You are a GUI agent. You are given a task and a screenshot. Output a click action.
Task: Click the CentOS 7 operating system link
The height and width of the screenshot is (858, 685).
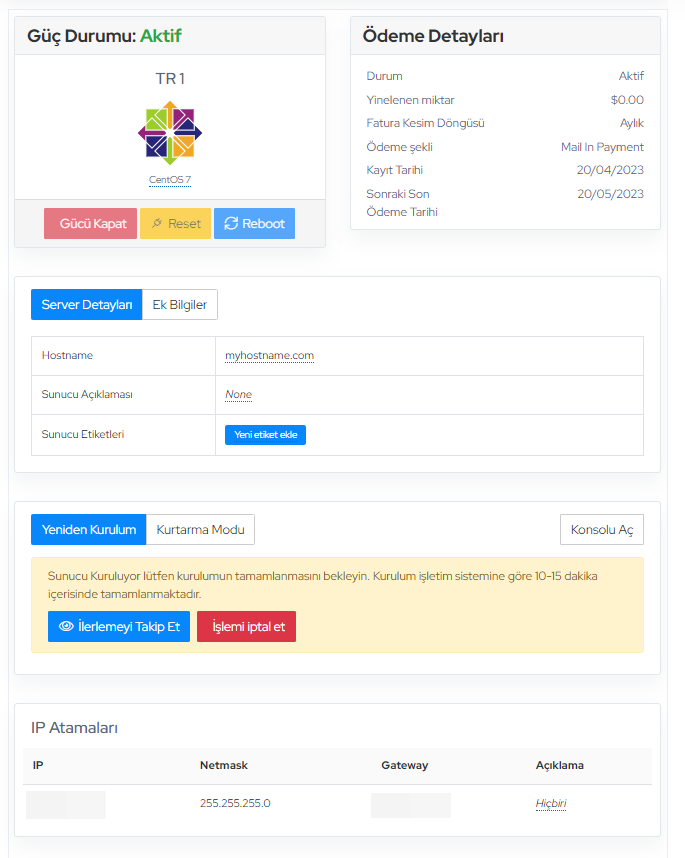170,180
